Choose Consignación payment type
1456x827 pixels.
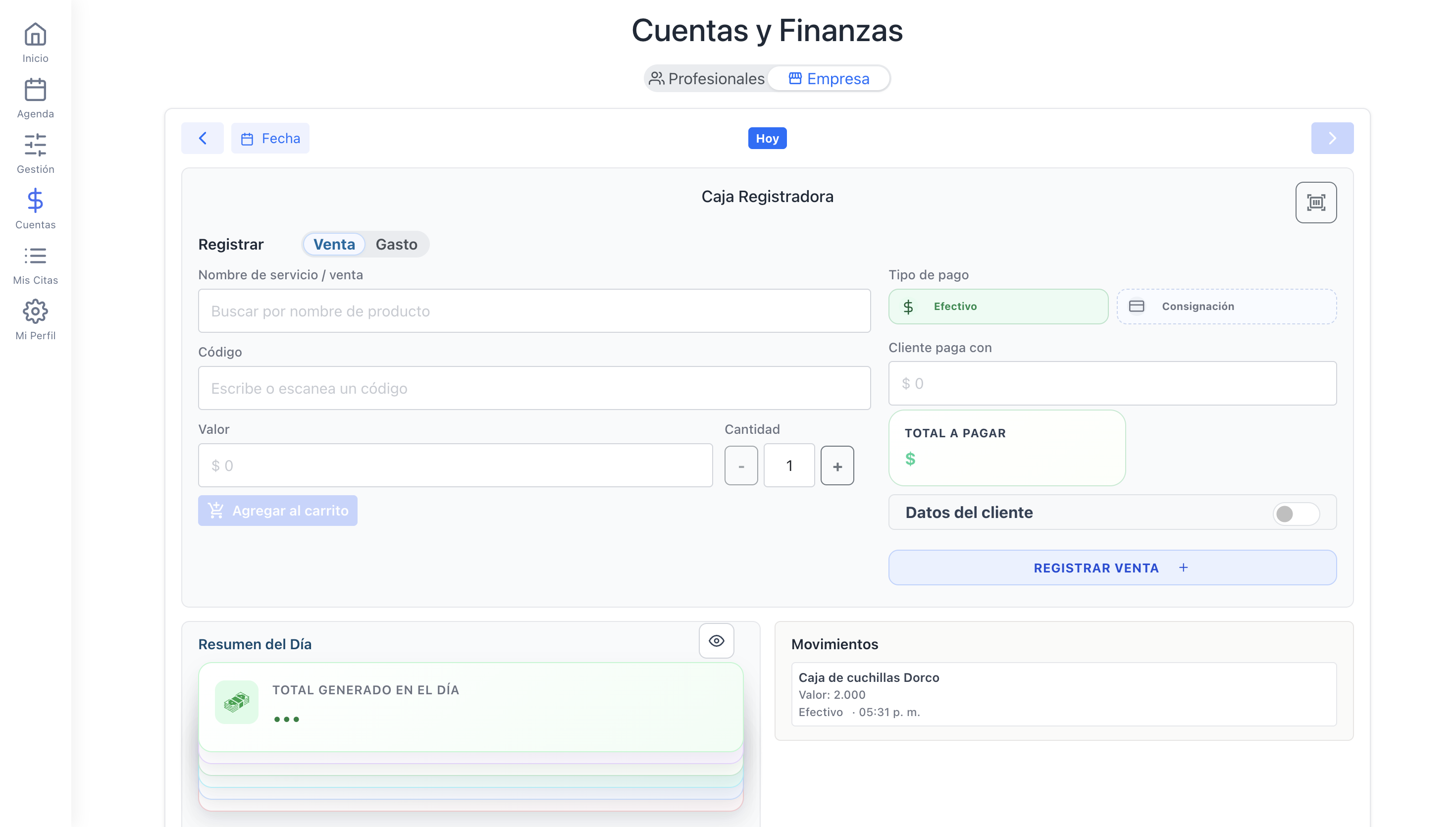1227,306
